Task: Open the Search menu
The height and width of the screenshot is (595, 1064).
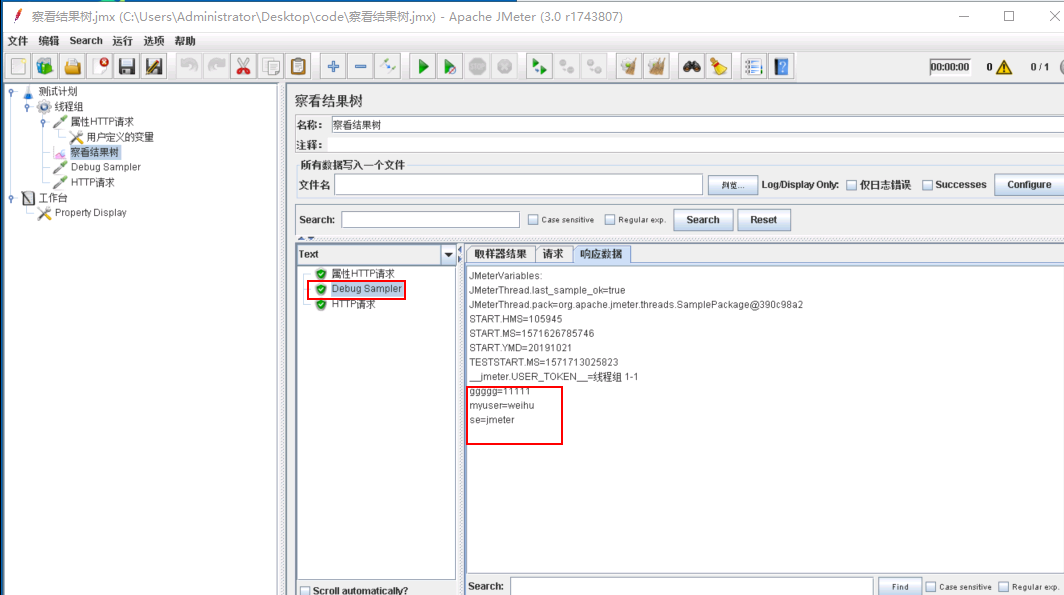Action: [x=86, y=41]
